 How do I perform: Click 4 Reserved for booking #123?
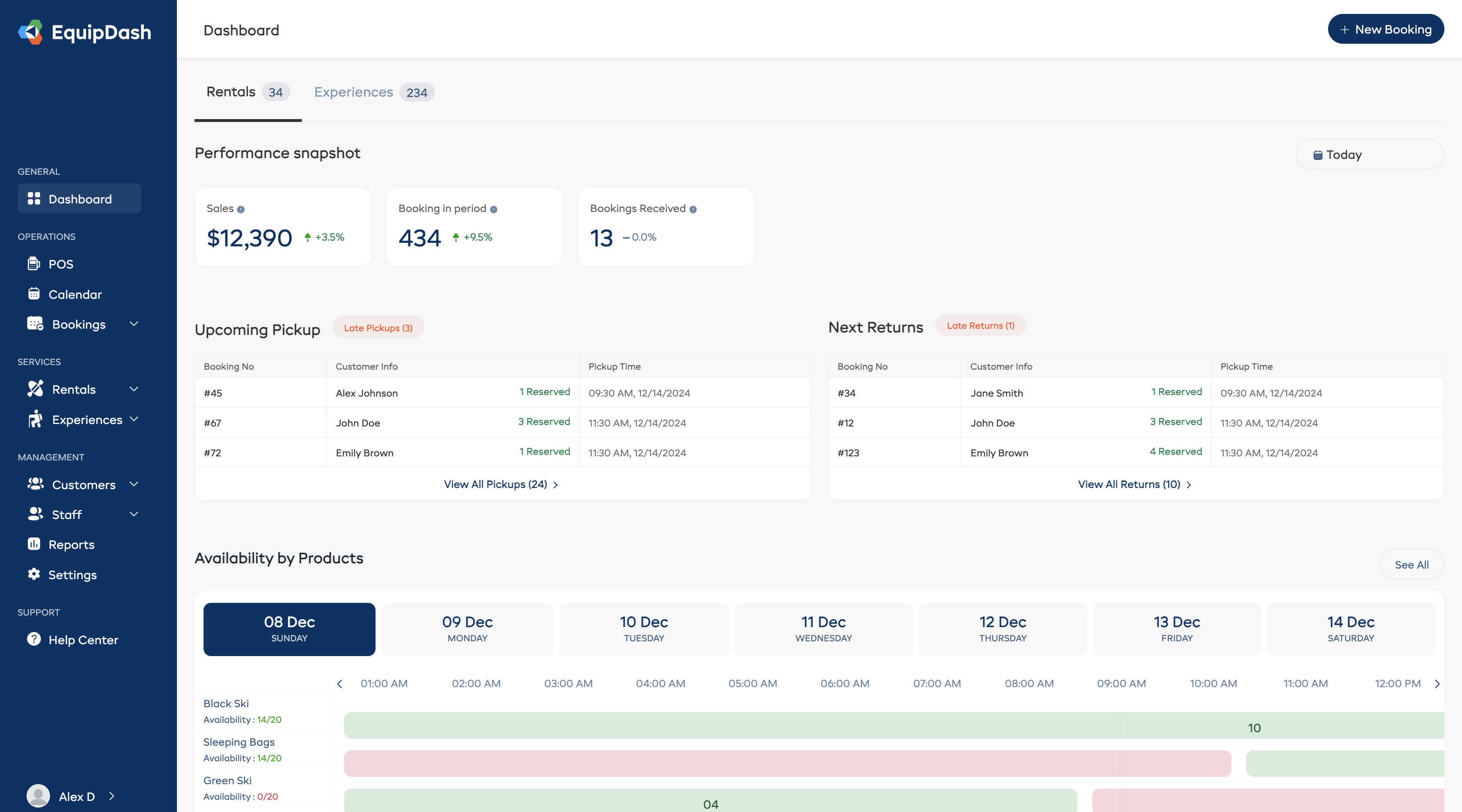(x=1175, y=451)
